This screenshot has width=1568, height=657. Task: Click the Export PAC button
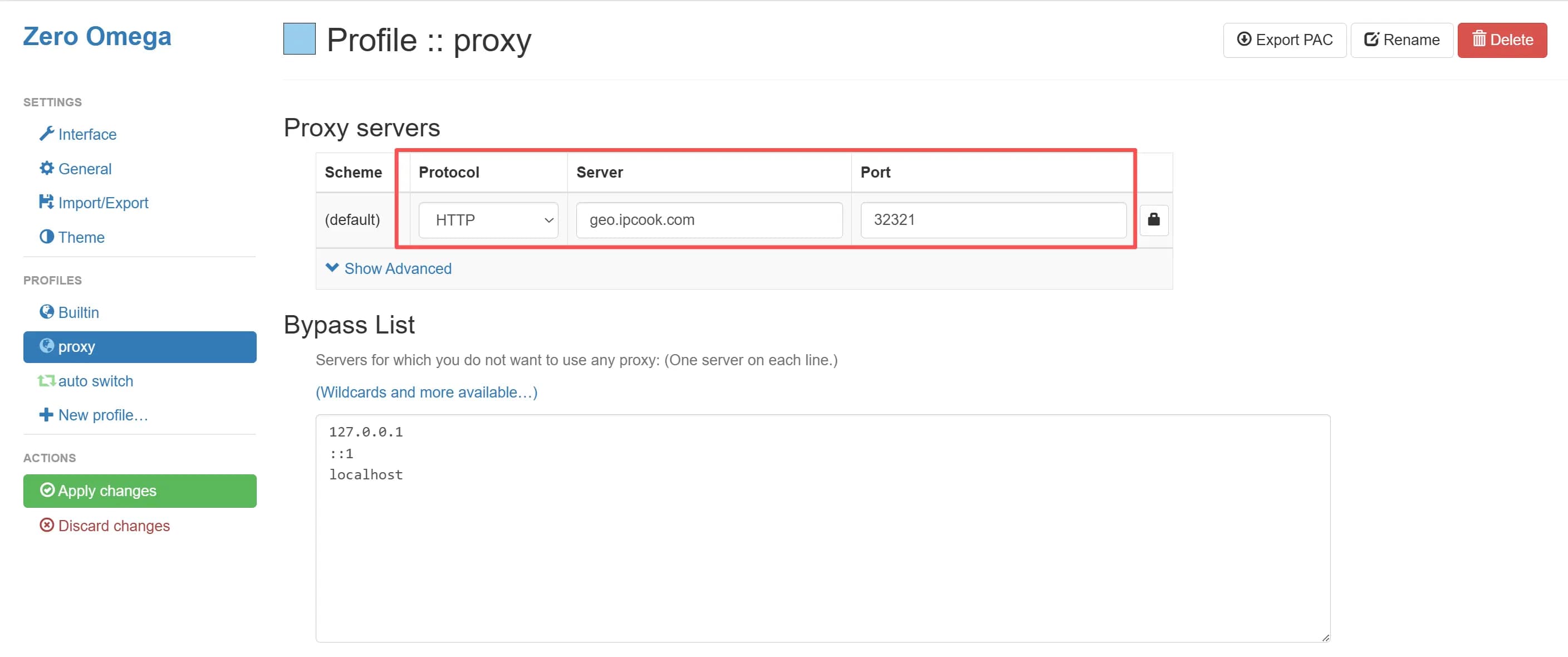(x=1285, y=40)
